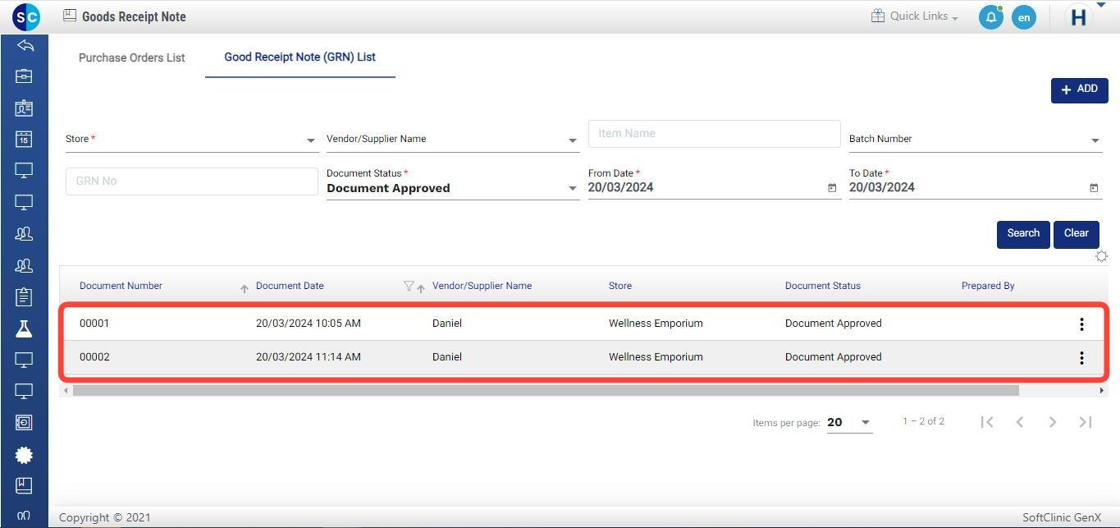Click the ADD button

tap(1079, 90)
